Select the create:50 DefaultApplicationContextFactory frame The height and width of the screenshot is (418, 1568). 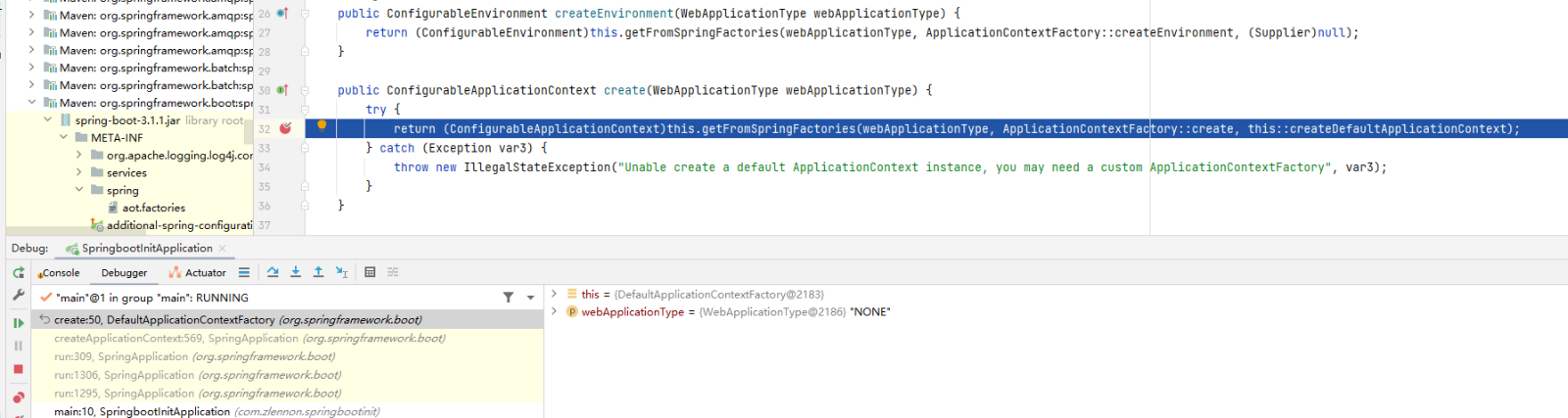pos(287,320)
